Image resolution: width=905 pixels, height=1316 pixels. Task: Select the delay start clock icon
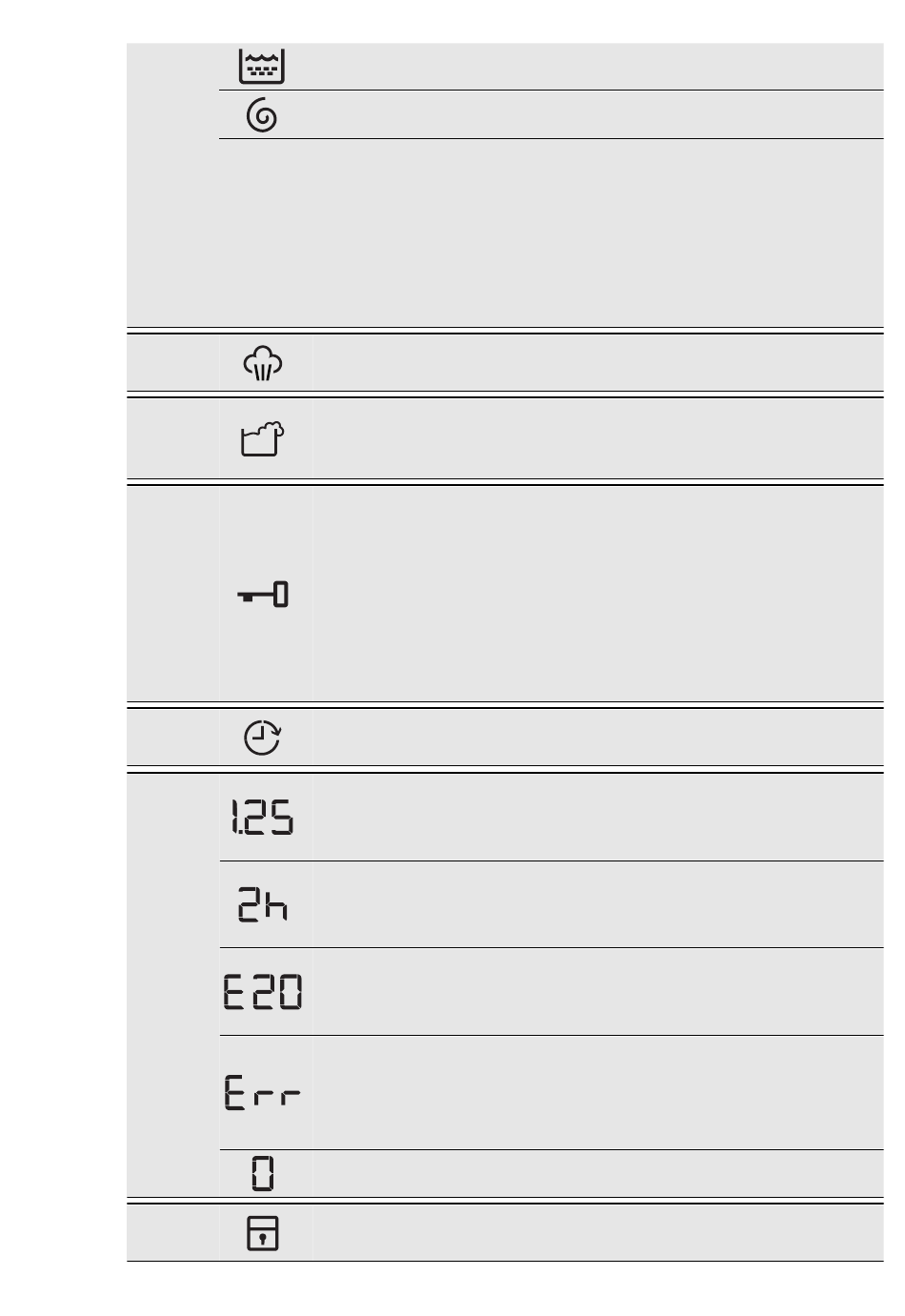pyautogui.click(x=263, y=738)
